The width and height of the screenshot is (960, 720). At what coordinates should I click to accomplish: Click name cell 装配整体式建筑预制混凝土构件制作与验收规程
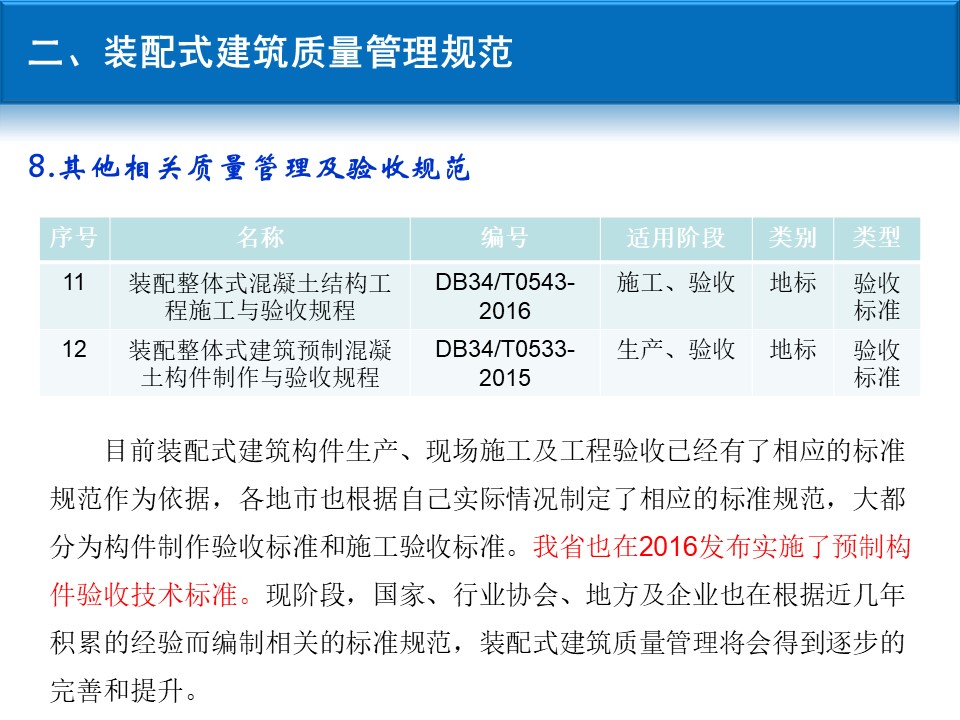260,363
